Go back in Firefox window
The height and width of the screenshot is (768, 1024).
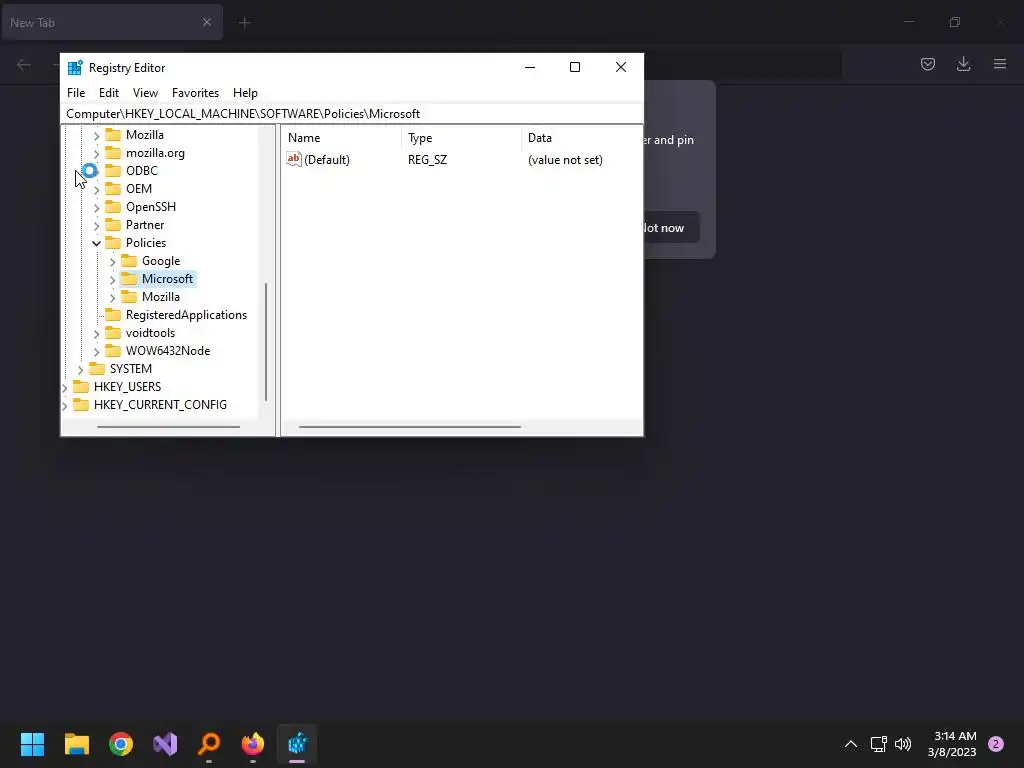[x=24, y=64]
